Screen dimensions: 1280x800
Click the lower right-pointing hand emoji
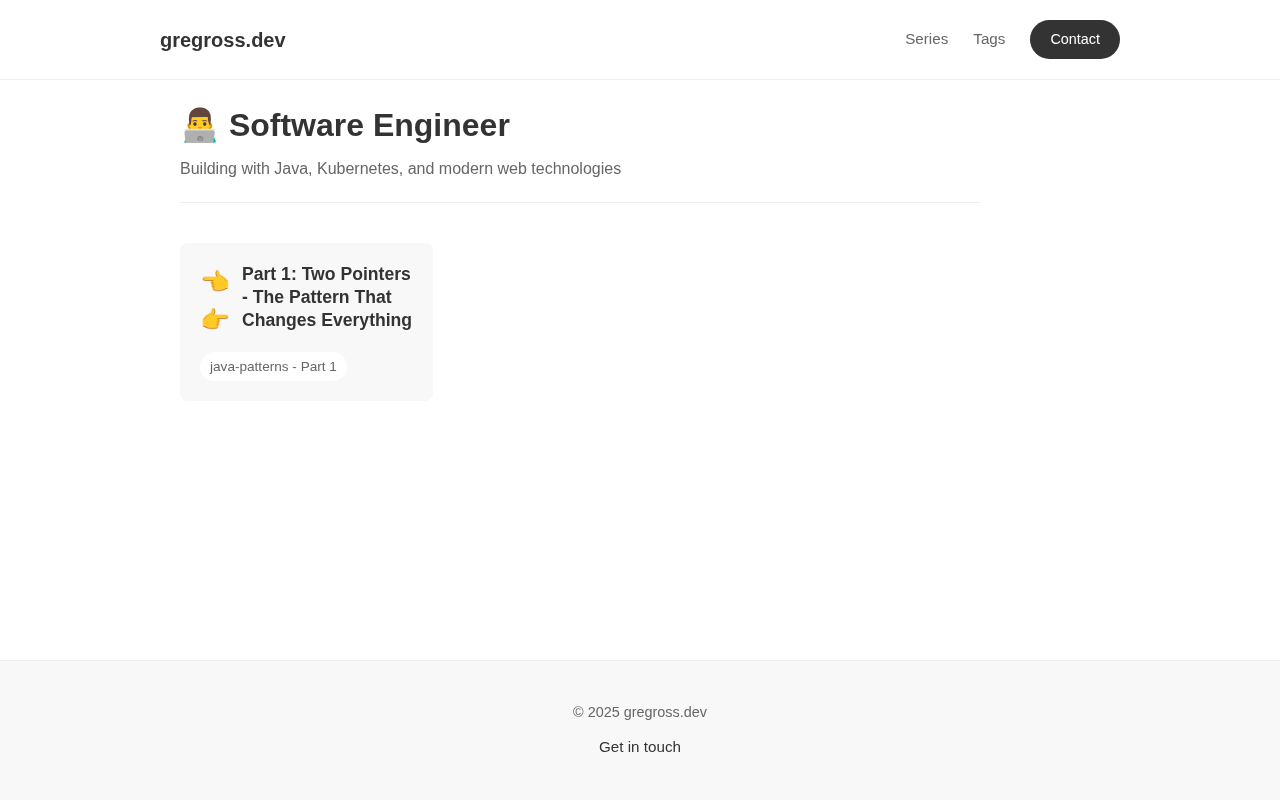(x=215, y=319)
